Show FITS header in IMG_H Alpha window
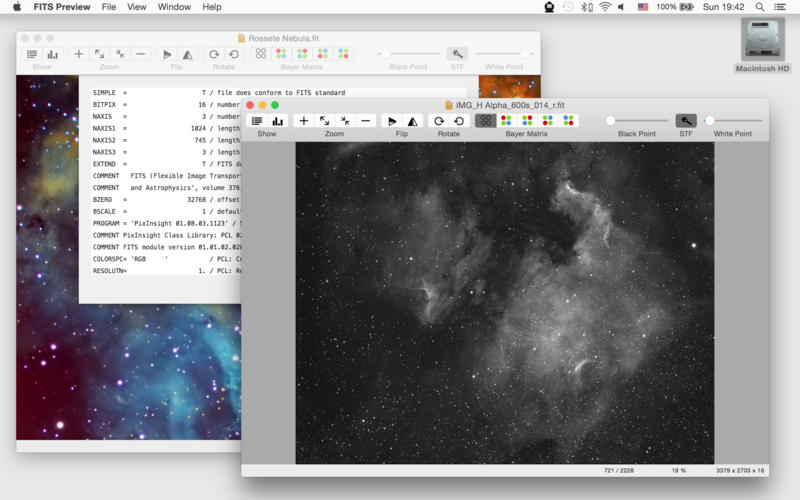The width and height of the screenshot is (800, 500). 257,121
